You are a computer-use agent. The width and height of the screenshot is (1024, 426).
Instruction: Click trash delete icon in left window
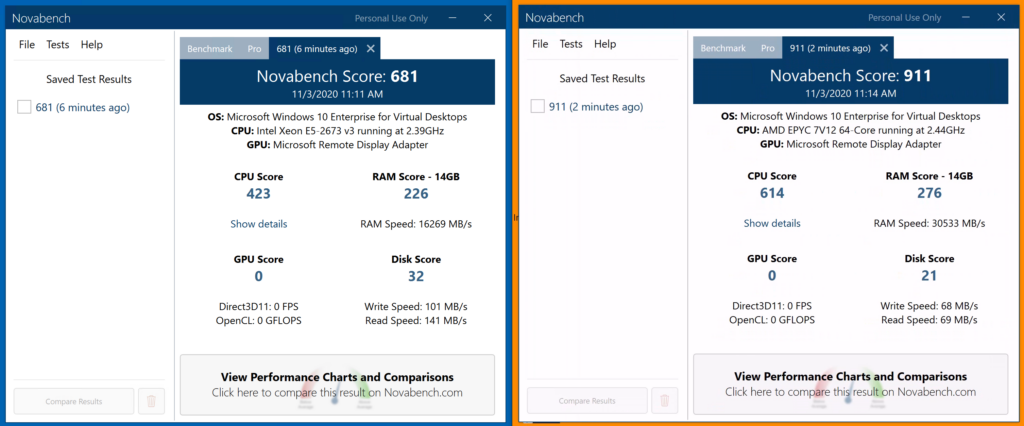coord(152,401)
